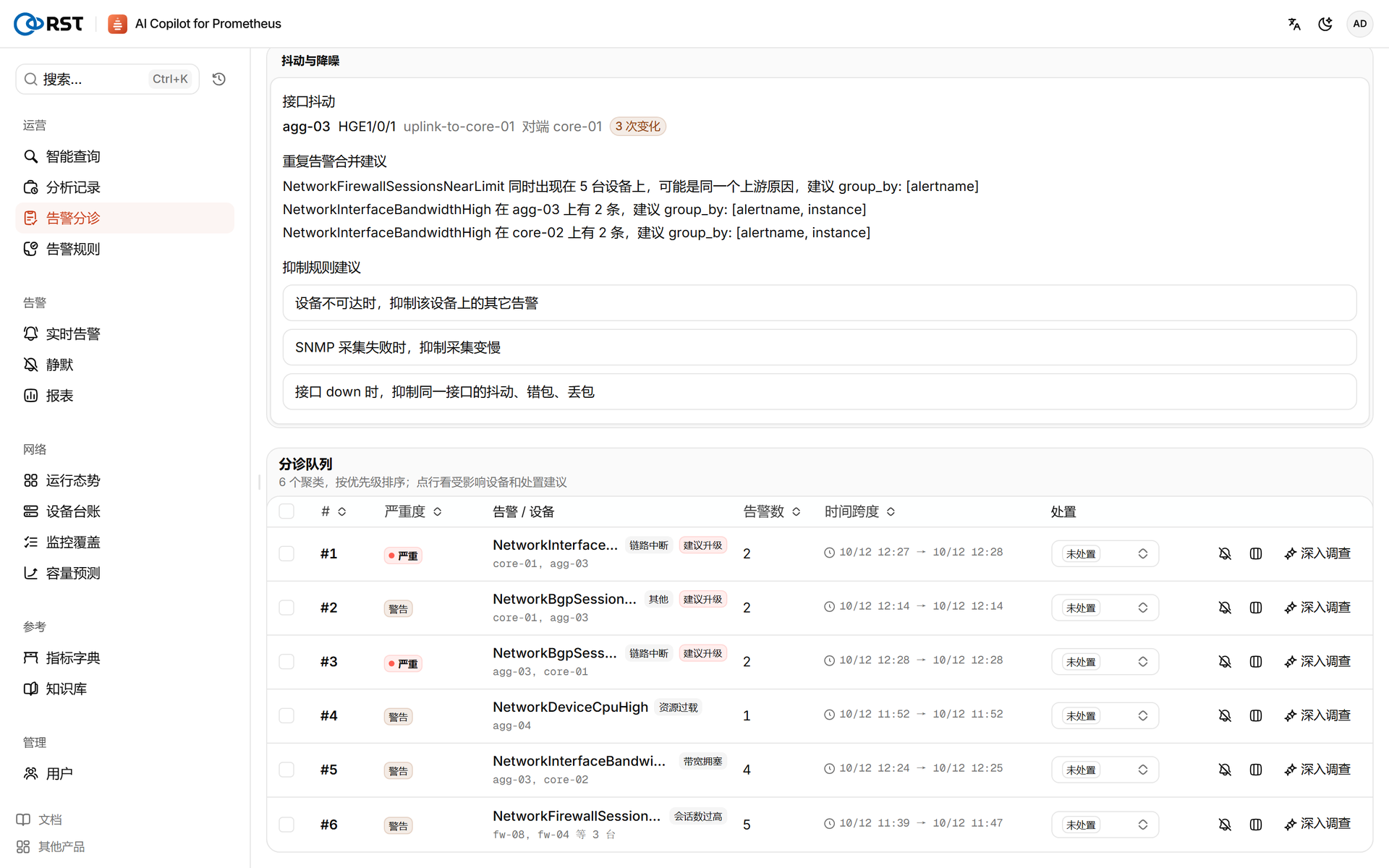
Task: Click the RST logo
Action: pyautogui.click(x=48, y=24)
